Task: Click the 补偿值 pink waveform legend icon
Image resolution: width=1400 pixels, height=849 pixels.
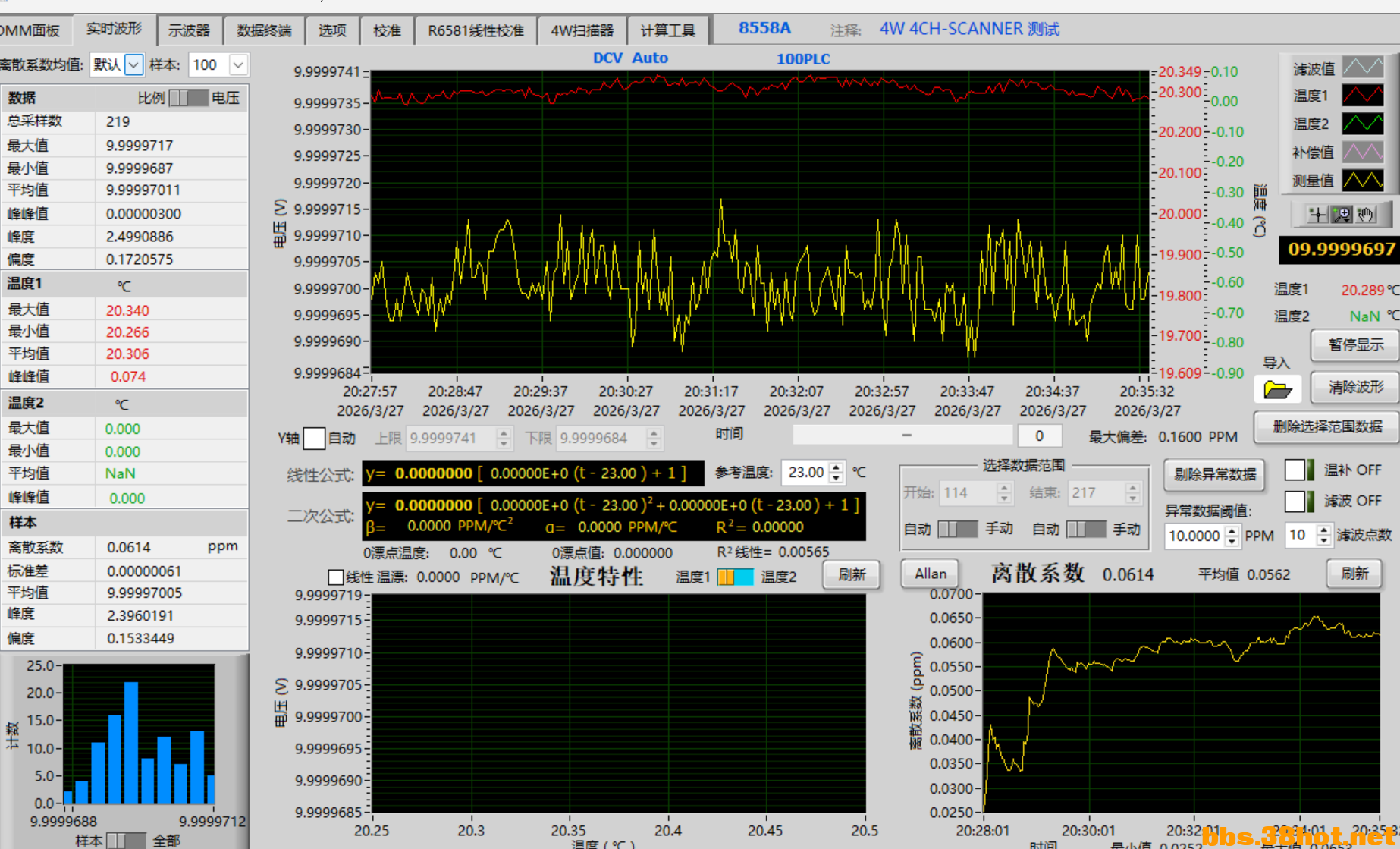Action: tap(1362, 152)
